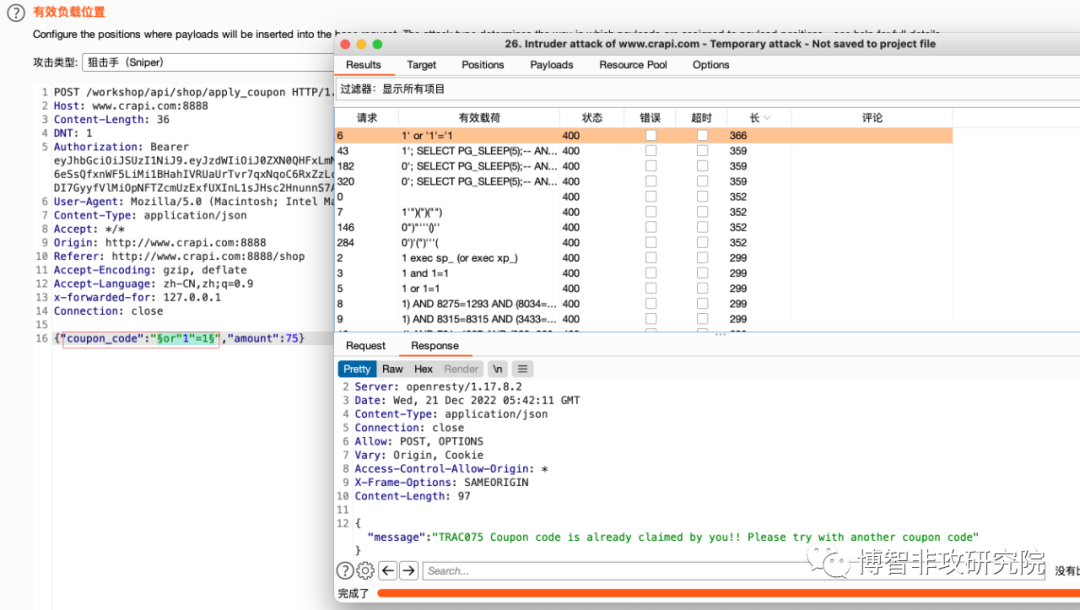Viewport: 1080px width, 610px height.
Task: Select the Hex view button
Action: point(424,369)
